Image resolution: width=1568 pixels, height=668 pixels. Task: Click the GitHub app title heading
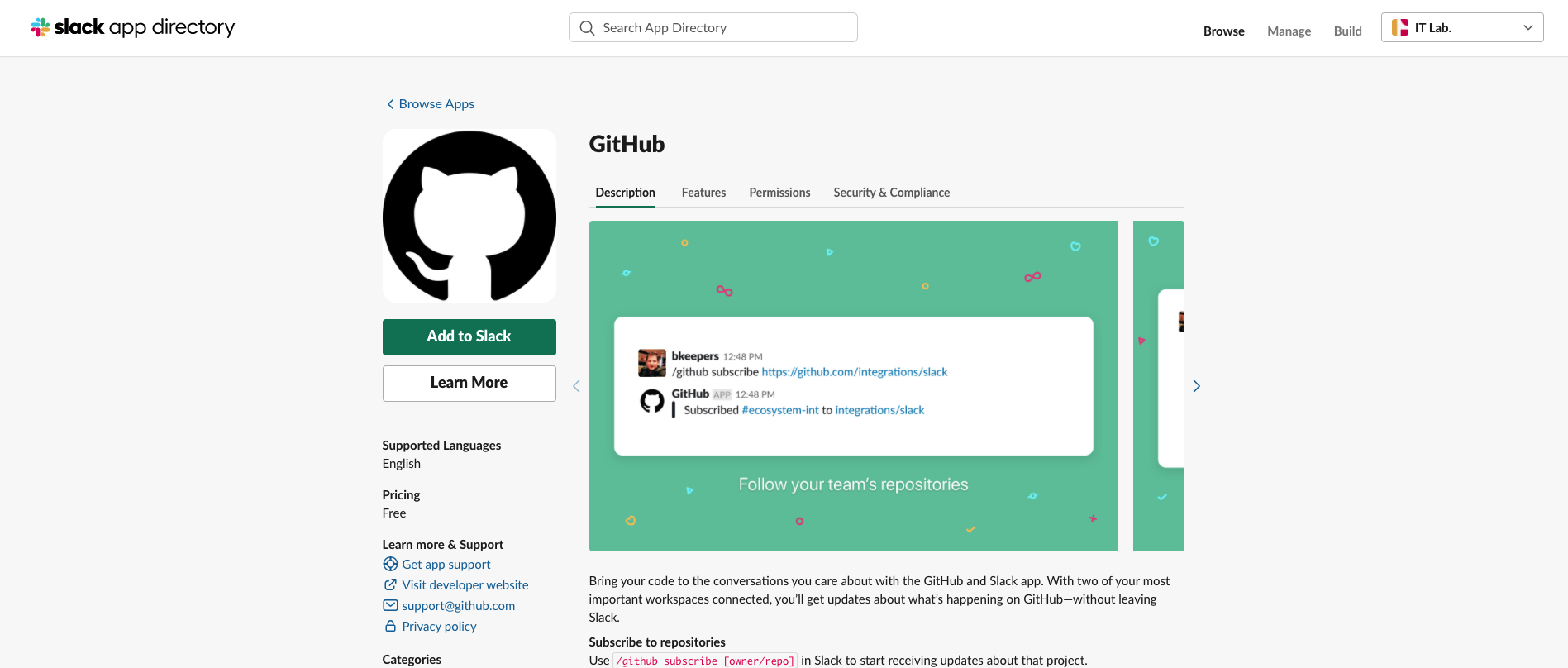pos(627,144)
